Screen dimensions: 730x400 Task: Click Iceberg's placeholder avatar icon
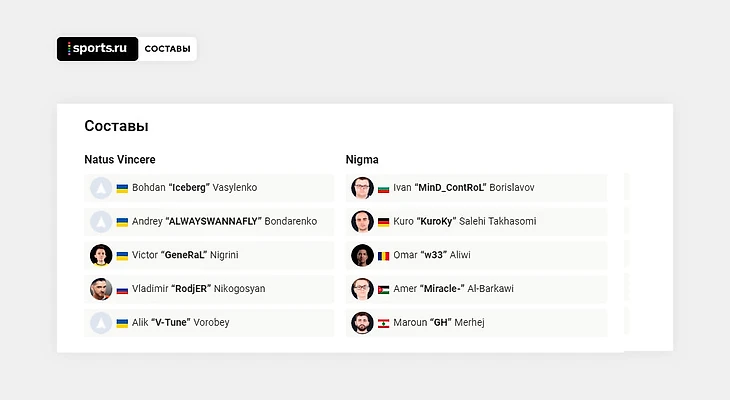(101, 188)
